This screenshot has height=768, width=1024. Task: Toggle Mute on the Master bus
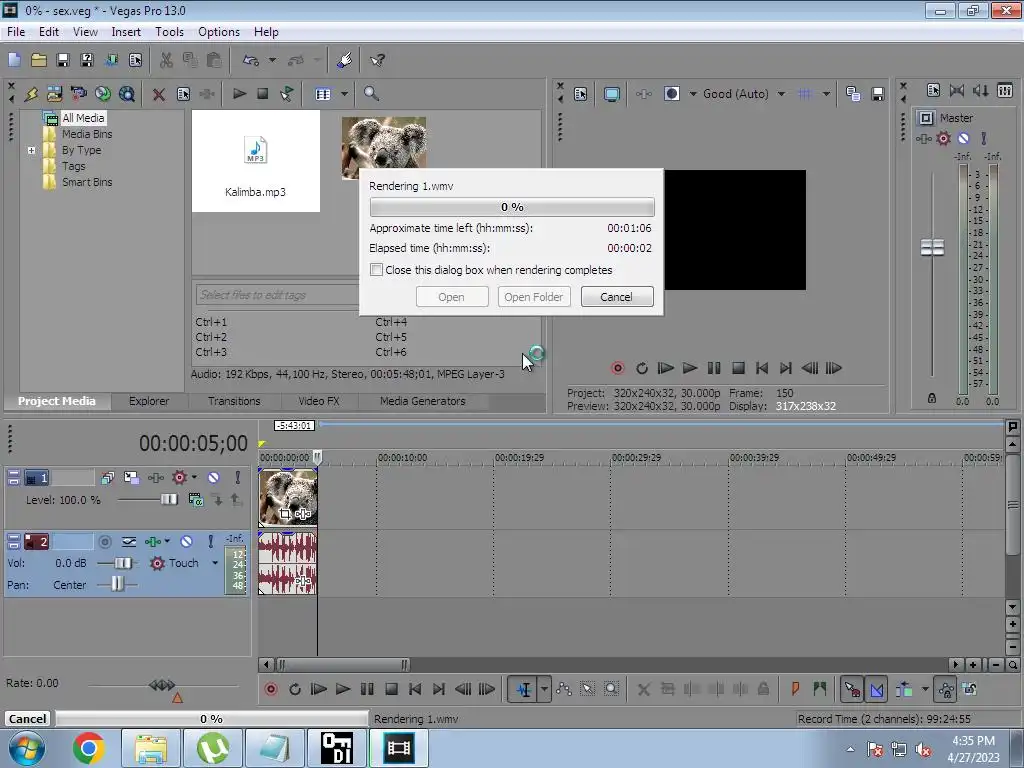coord(963,138)
